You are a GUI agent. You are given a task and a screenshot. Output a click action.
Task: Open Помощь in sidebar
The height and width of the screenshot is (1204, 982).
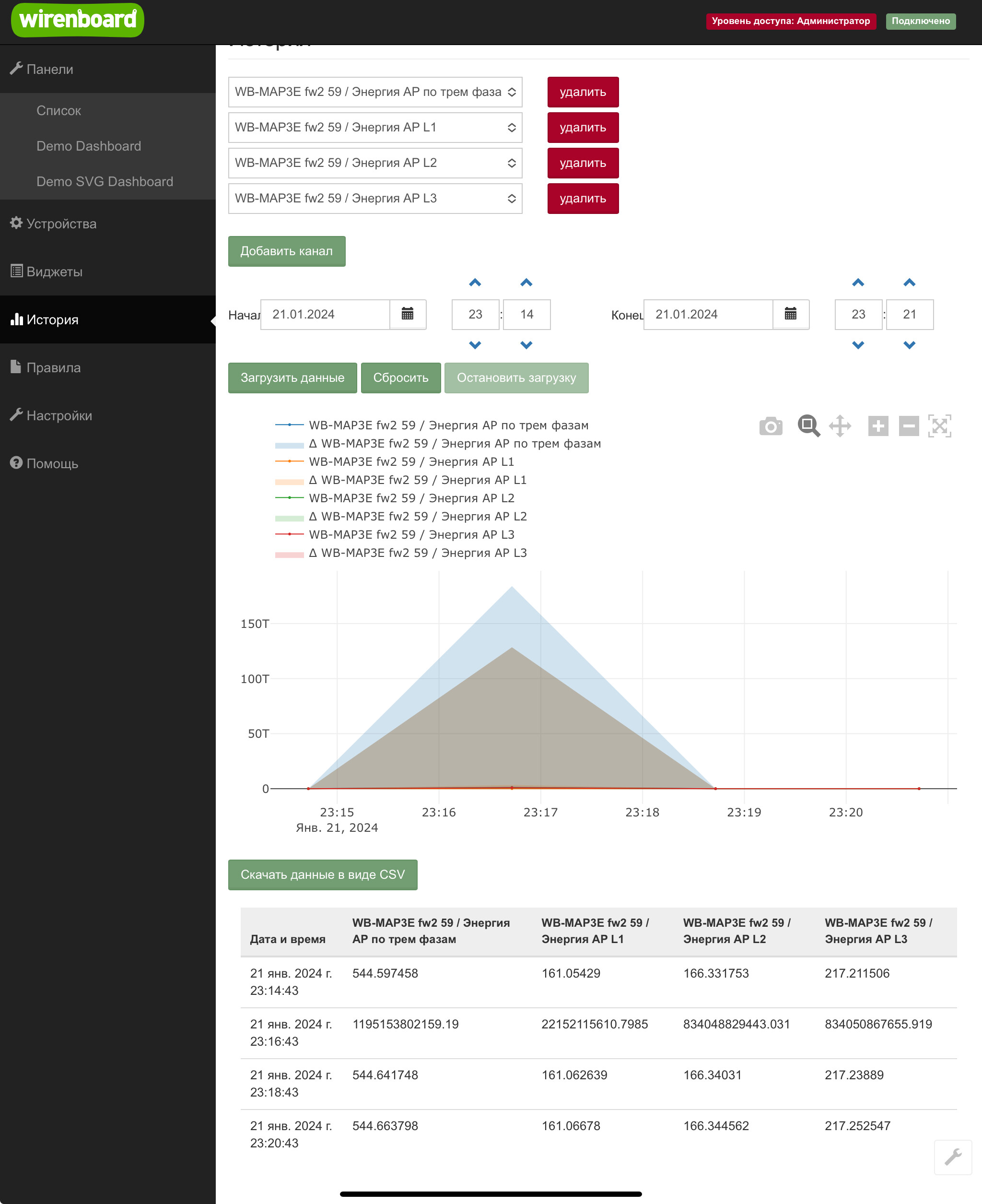[107, 464]
